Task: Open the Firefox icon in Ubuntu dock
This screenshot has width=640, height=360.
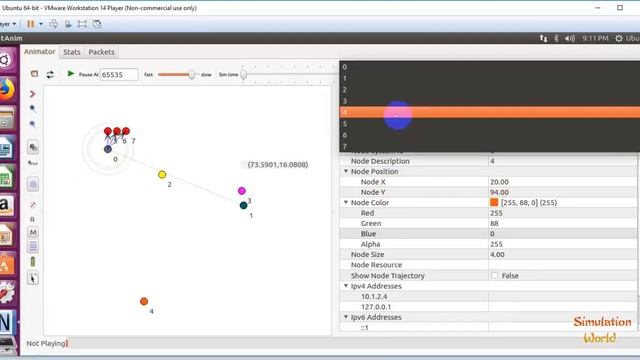Action: [7, 89]
